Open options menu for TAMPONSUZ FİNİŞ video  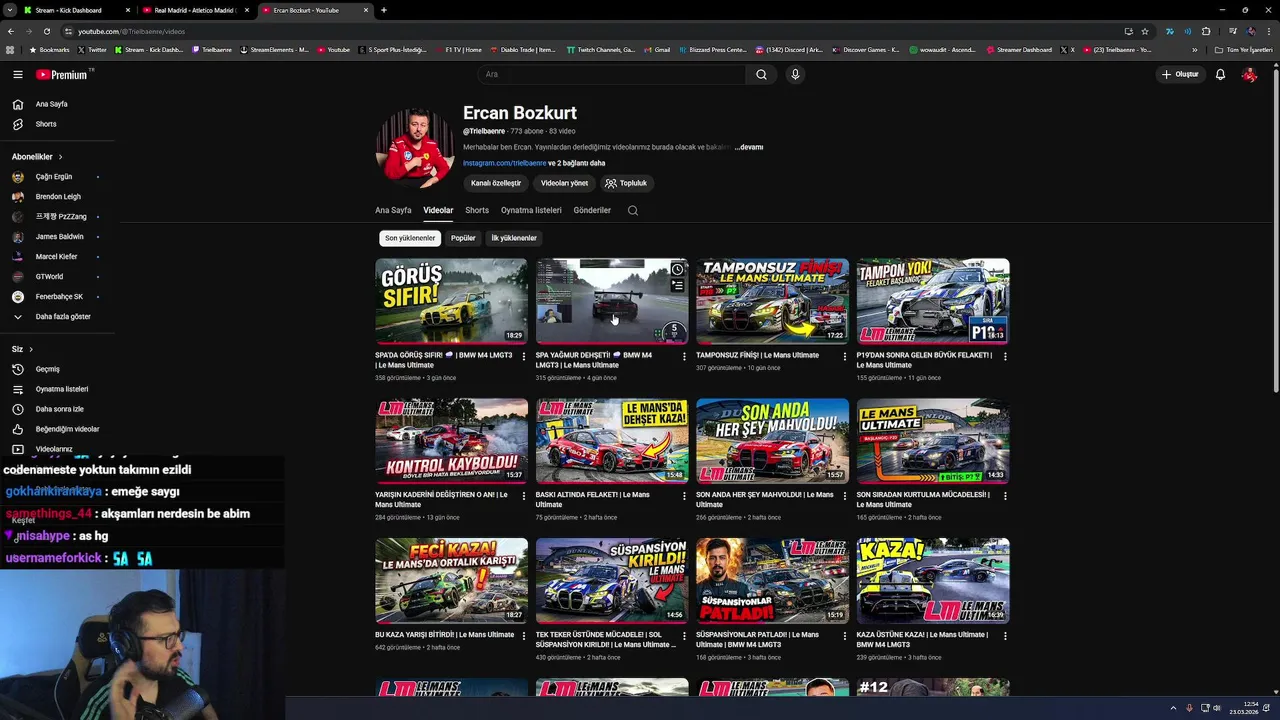845,356
